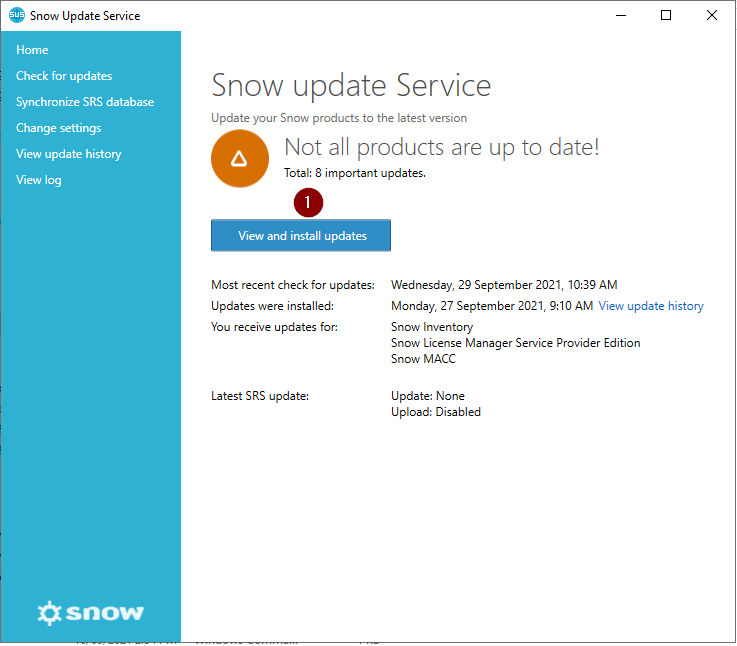737x646 pixels.
Task: Click the 'Most recent check for updates:' label
Action: (293, 285)
